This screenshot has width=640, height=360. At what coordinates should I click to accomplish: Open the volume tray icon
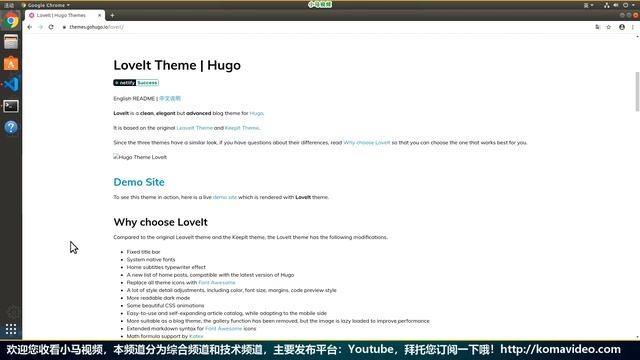pyautogui.click(x=616, y=5)
